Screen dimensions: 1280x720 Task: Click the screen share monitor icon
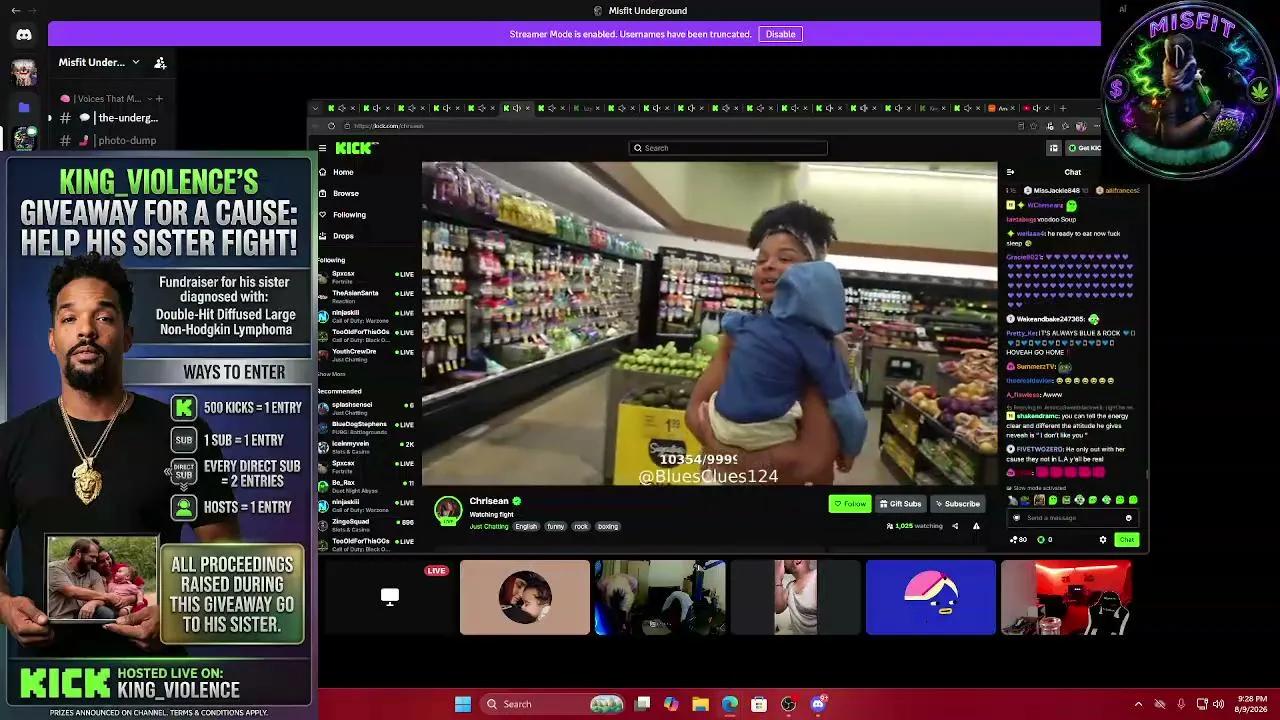tap(390, 597)
